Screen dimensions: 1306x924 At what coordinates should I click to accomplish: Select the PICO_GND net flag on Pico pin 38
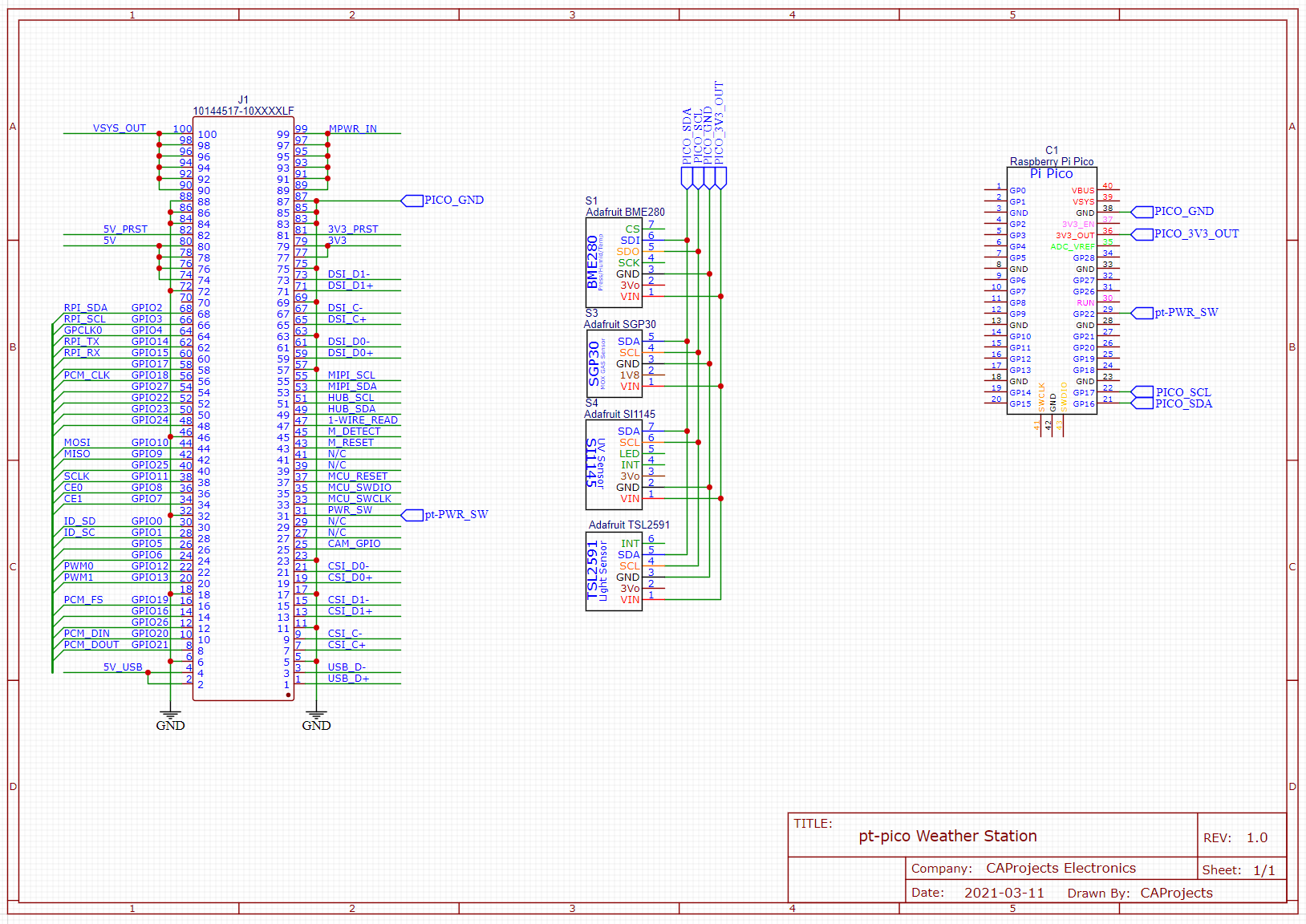click(1173, 212)
